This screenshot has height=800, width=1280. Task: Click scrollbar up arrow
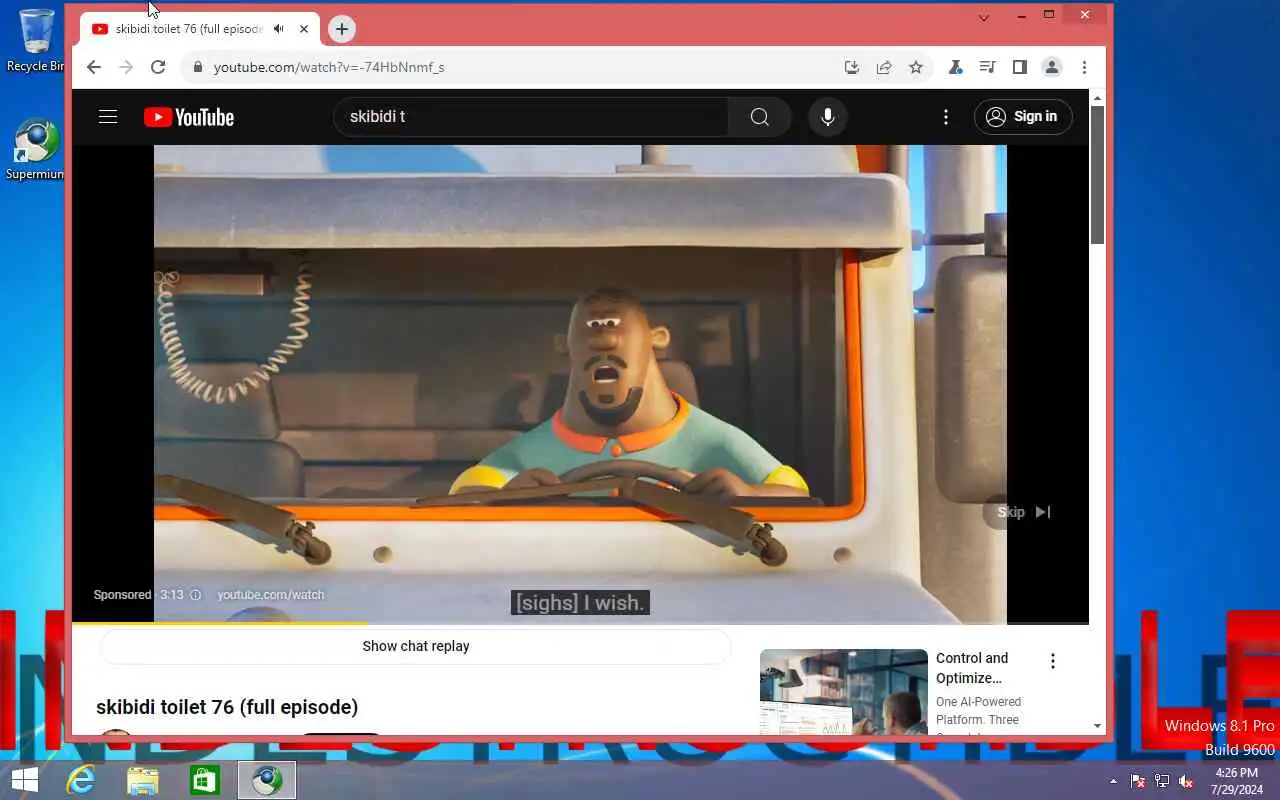tap(1097, 97)
